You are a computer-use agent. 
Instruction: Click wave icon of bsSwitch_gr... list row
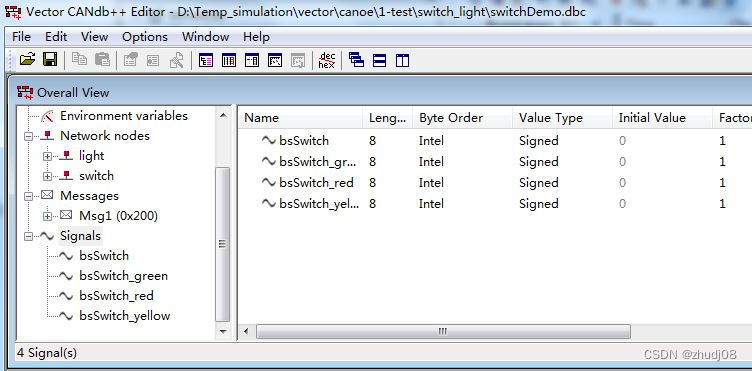[269, 161]
